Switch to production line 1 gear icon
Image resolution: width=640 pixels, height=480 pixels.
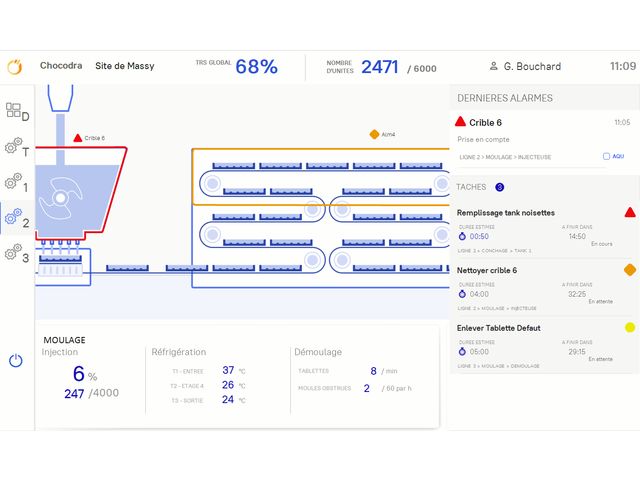click(14, 182)
